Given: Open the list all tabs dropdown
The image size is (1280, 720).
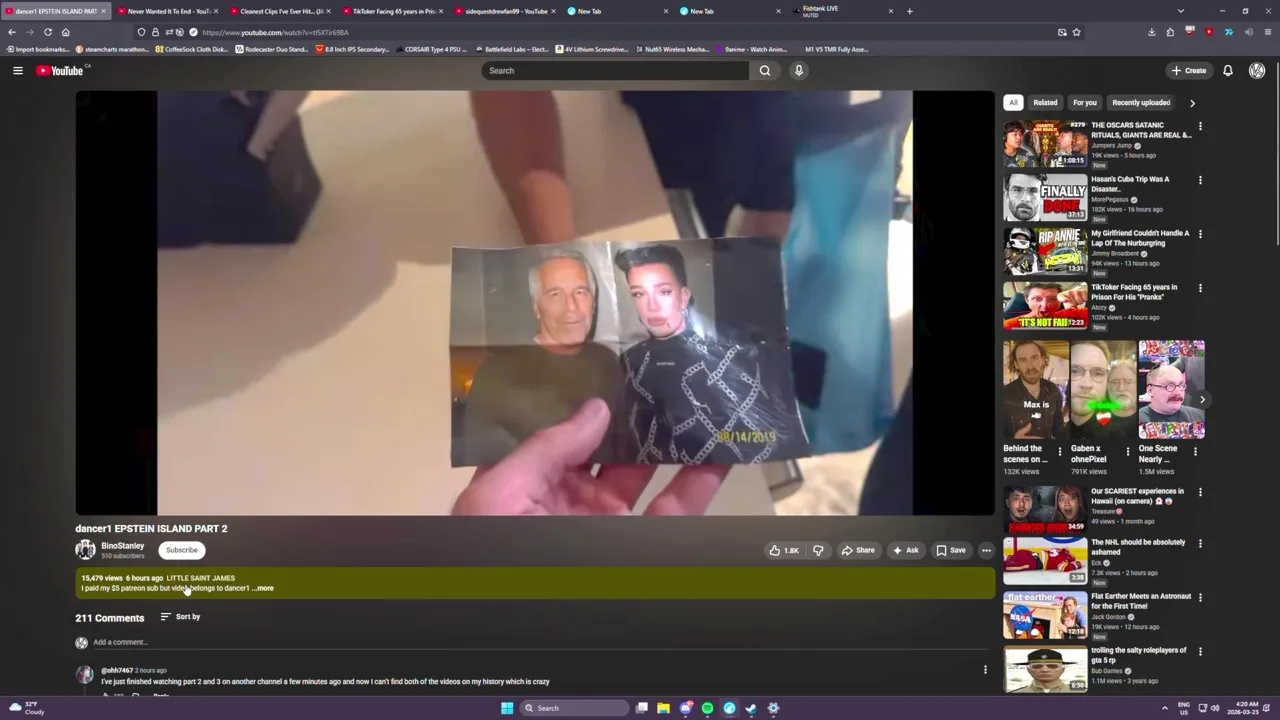Looking at the screenshot, I should click(1181, 11).
